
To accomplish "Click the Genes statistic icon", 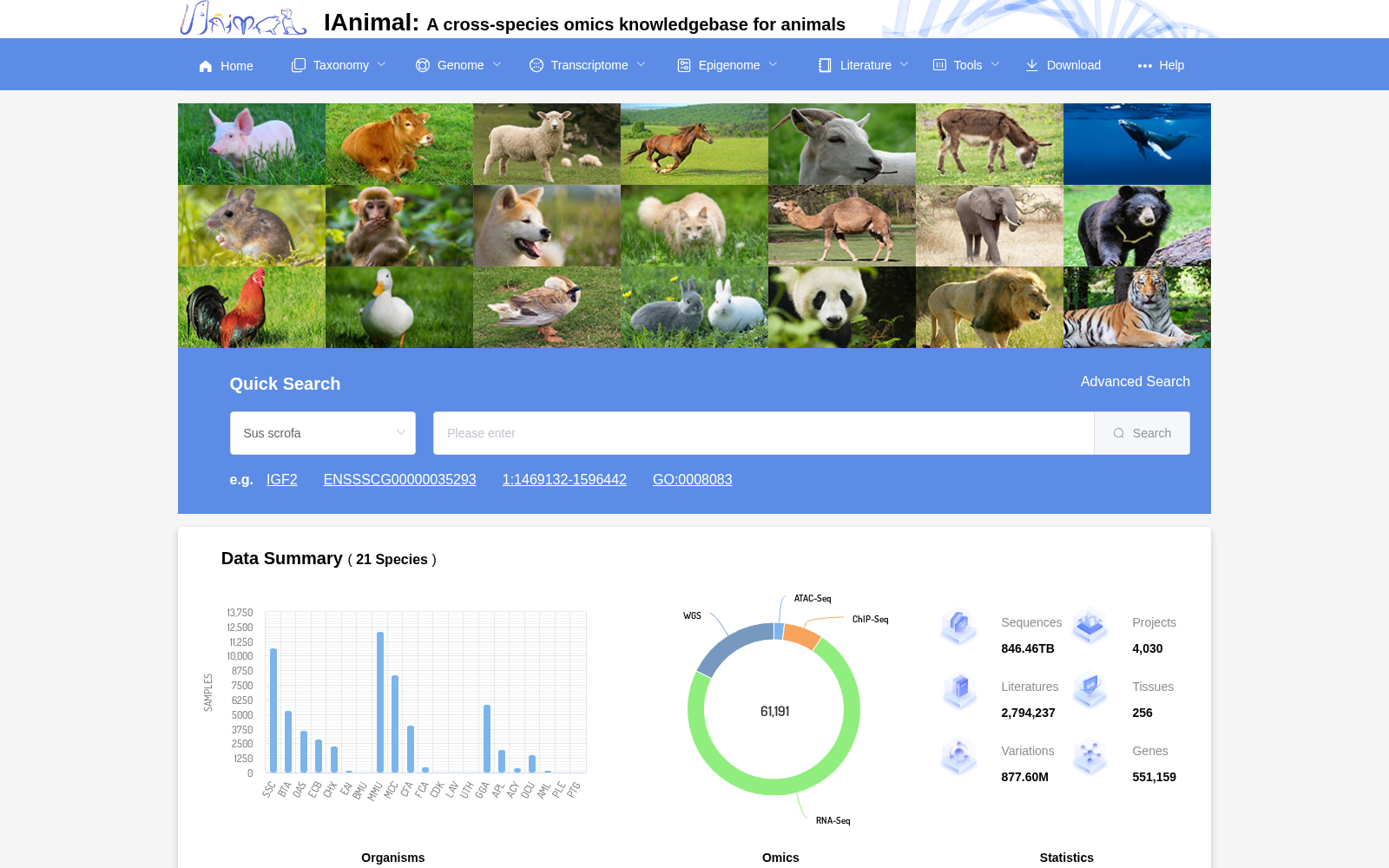I will pos(1090,755).
